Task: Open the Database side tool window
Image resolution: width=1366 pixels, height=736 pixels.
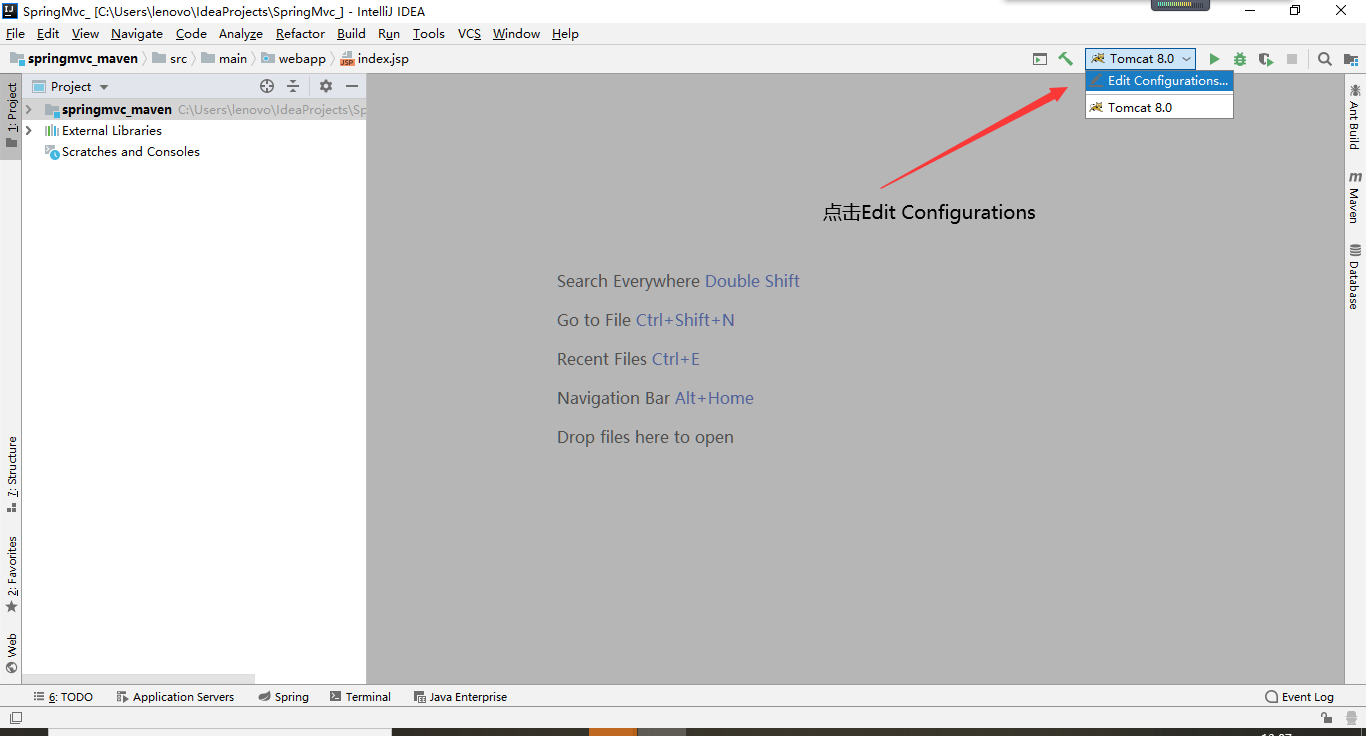Action: 1355,276
